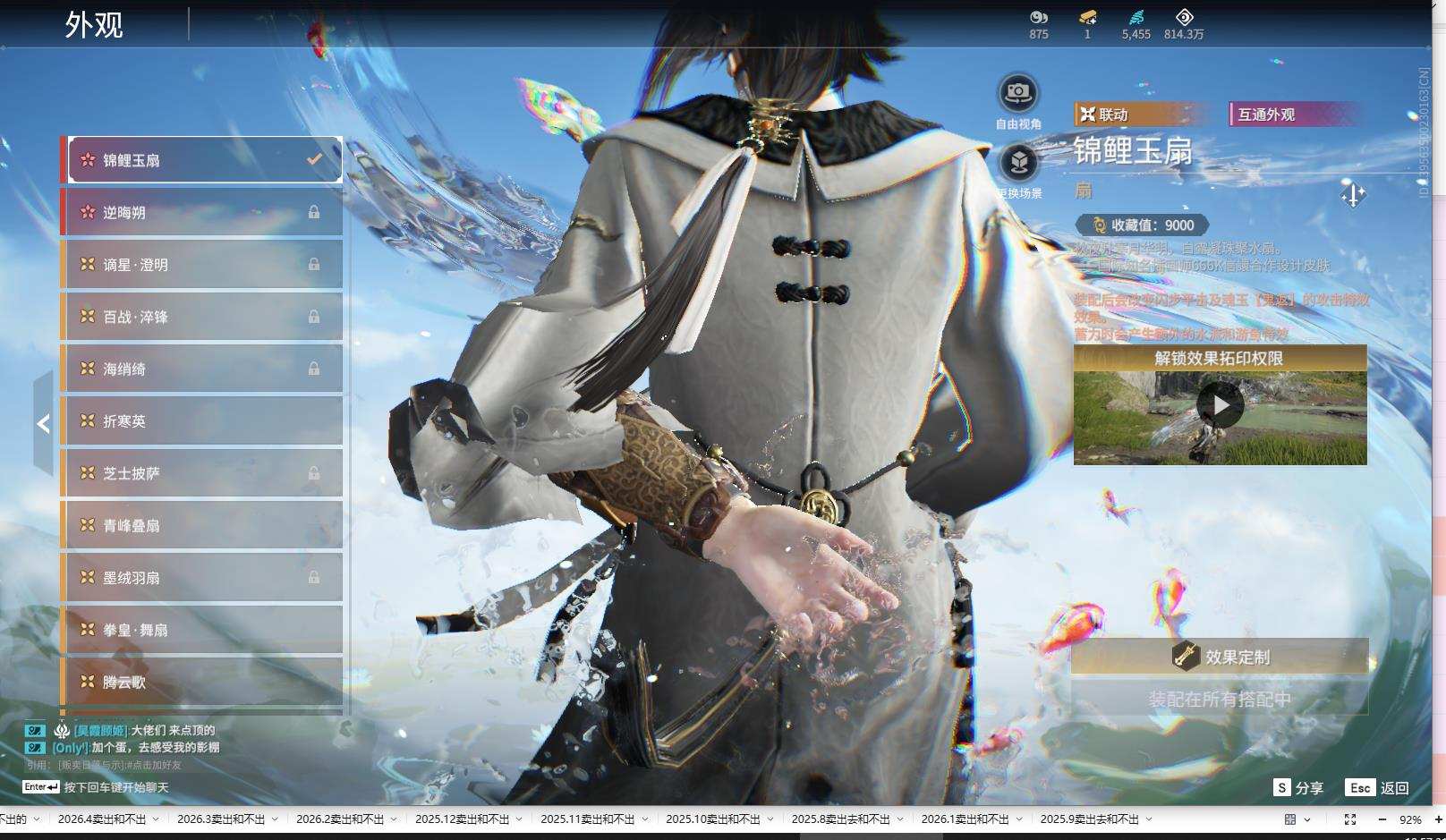The width and height of the screenshot is (1446, 840).
Task: Toggle spreadsheet full screen icon
Action: [1350, 819]
